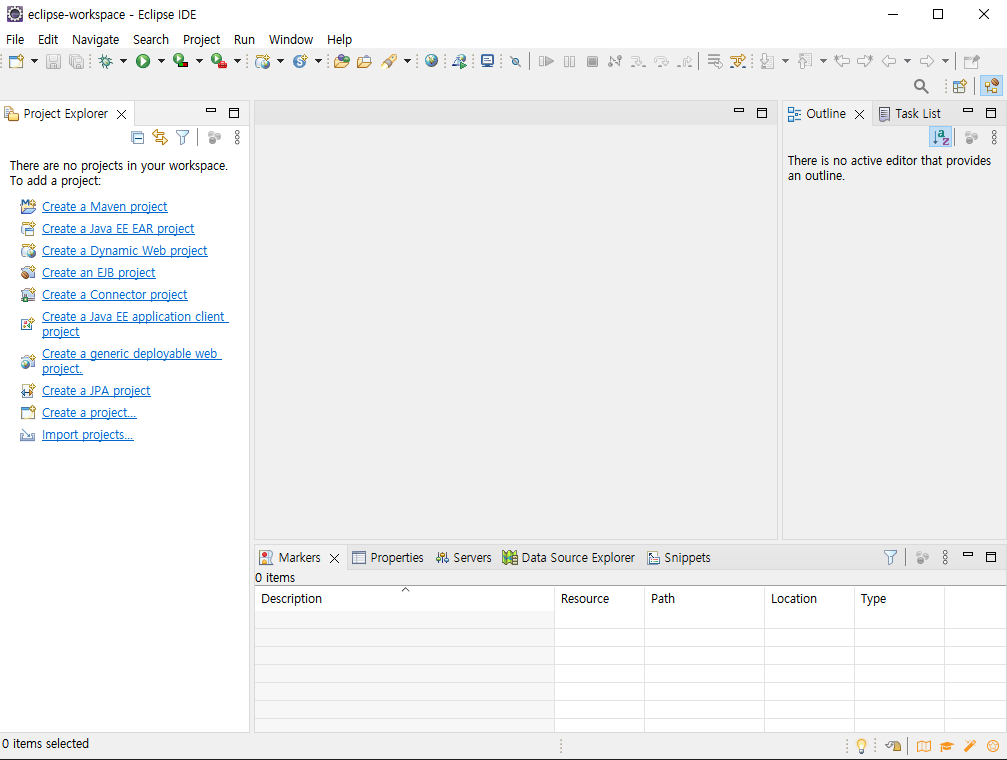This screenshot has height=760, width=1007.
Task: Switch to the Snippets tab
Action: (x=679, y=558)
